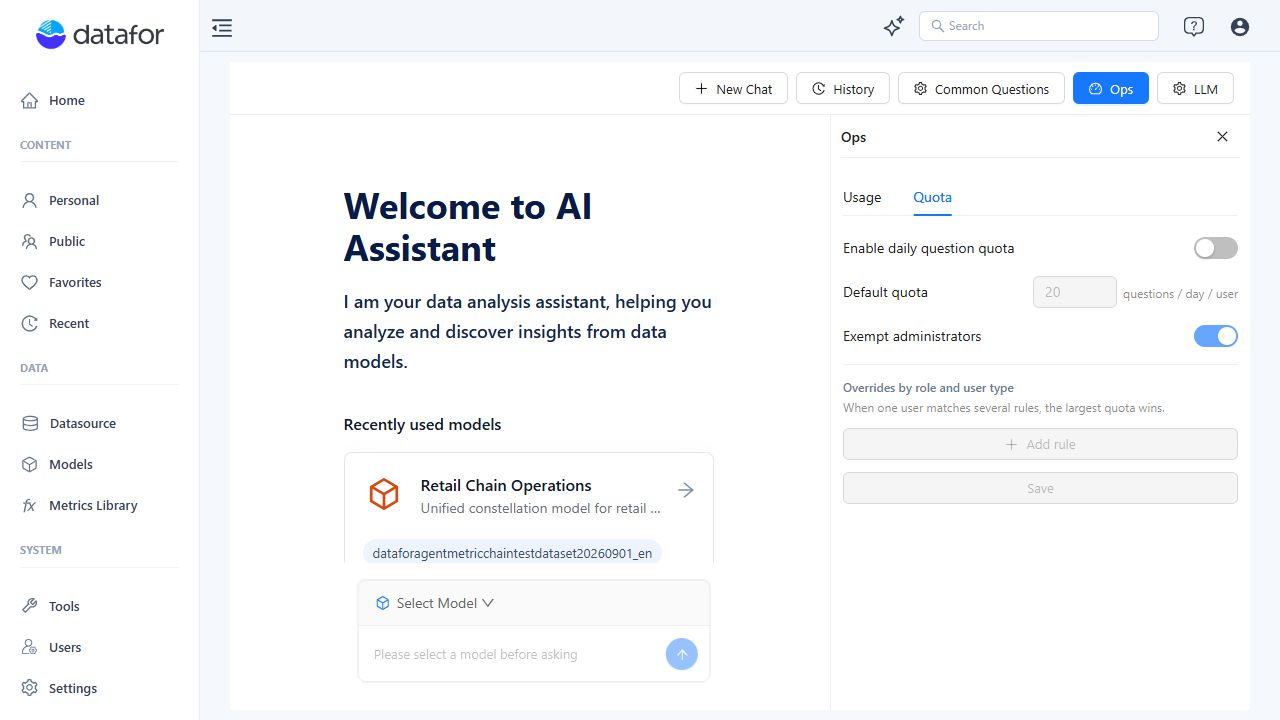Click the Models cube icon

[30, 464]
